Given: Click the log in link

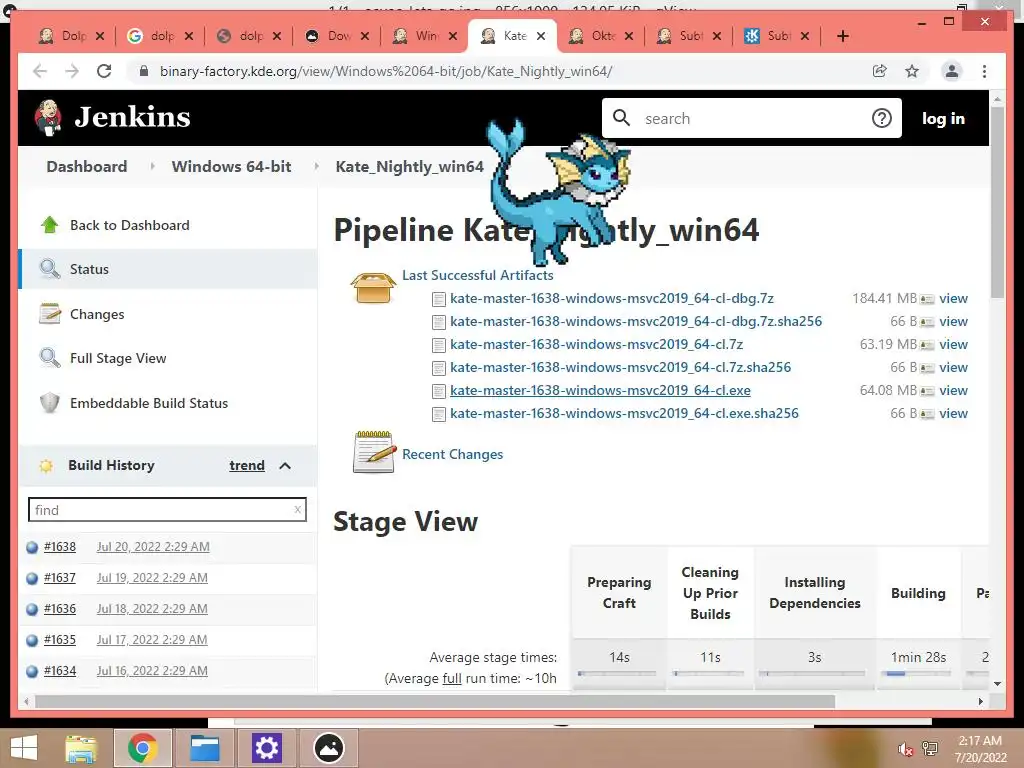Looking at the screenshot, I should tap(943, 118).
